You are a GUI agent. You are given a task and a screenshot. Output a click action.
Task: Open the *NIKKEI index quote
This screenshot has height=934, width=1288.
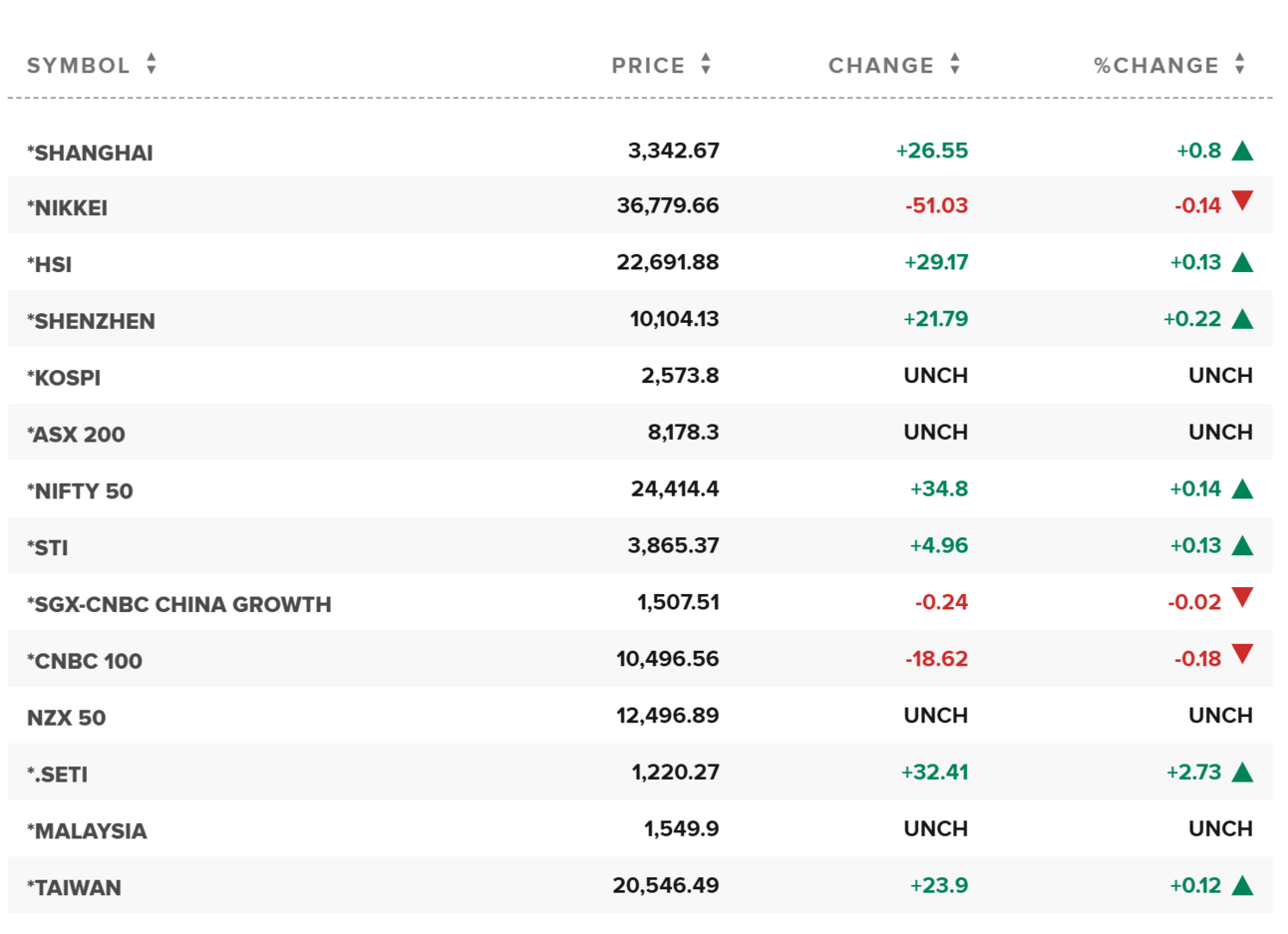tap(68, 208)
